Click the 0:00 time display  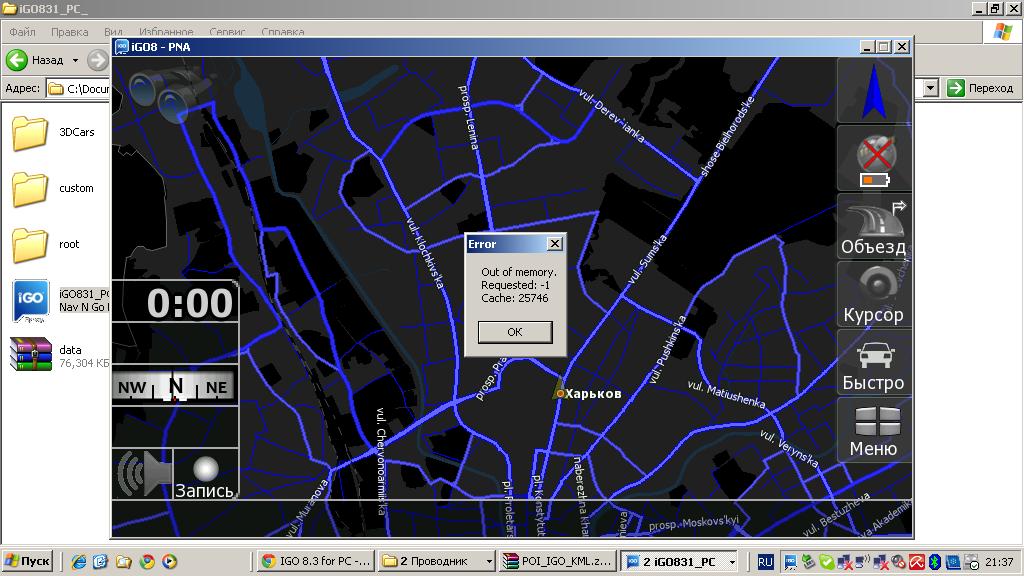tap(189, 303)
